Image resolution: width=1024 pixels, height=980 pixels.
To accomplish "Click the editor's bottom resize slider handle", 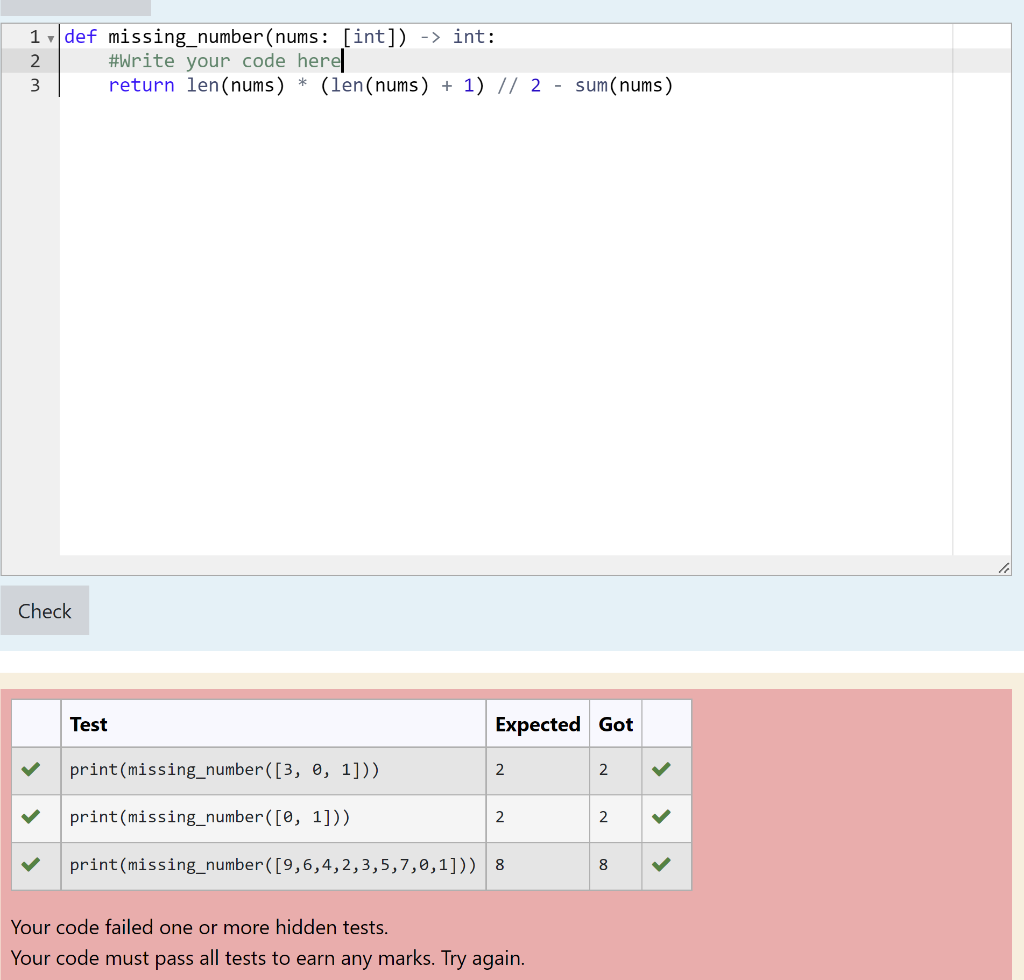I will click(x=1004, y=568).
